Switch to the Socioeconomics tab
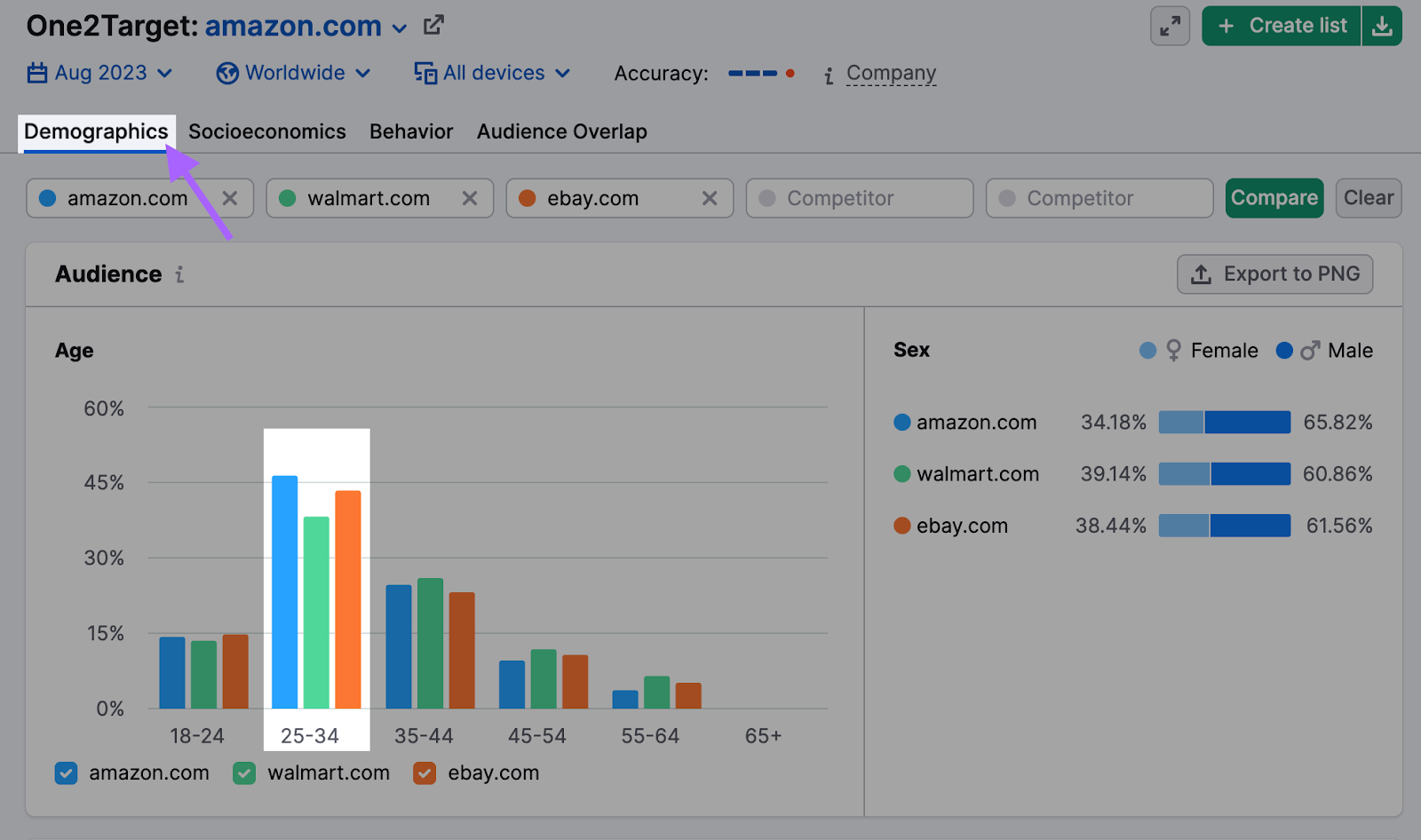The width and height of the screenshot is (1421, 840). [267, 131]
